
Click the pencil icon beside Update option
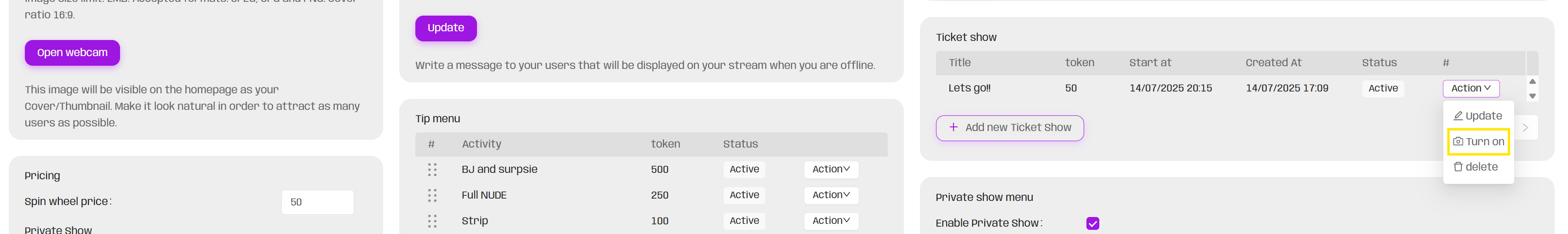click(x=1458, y=116)
